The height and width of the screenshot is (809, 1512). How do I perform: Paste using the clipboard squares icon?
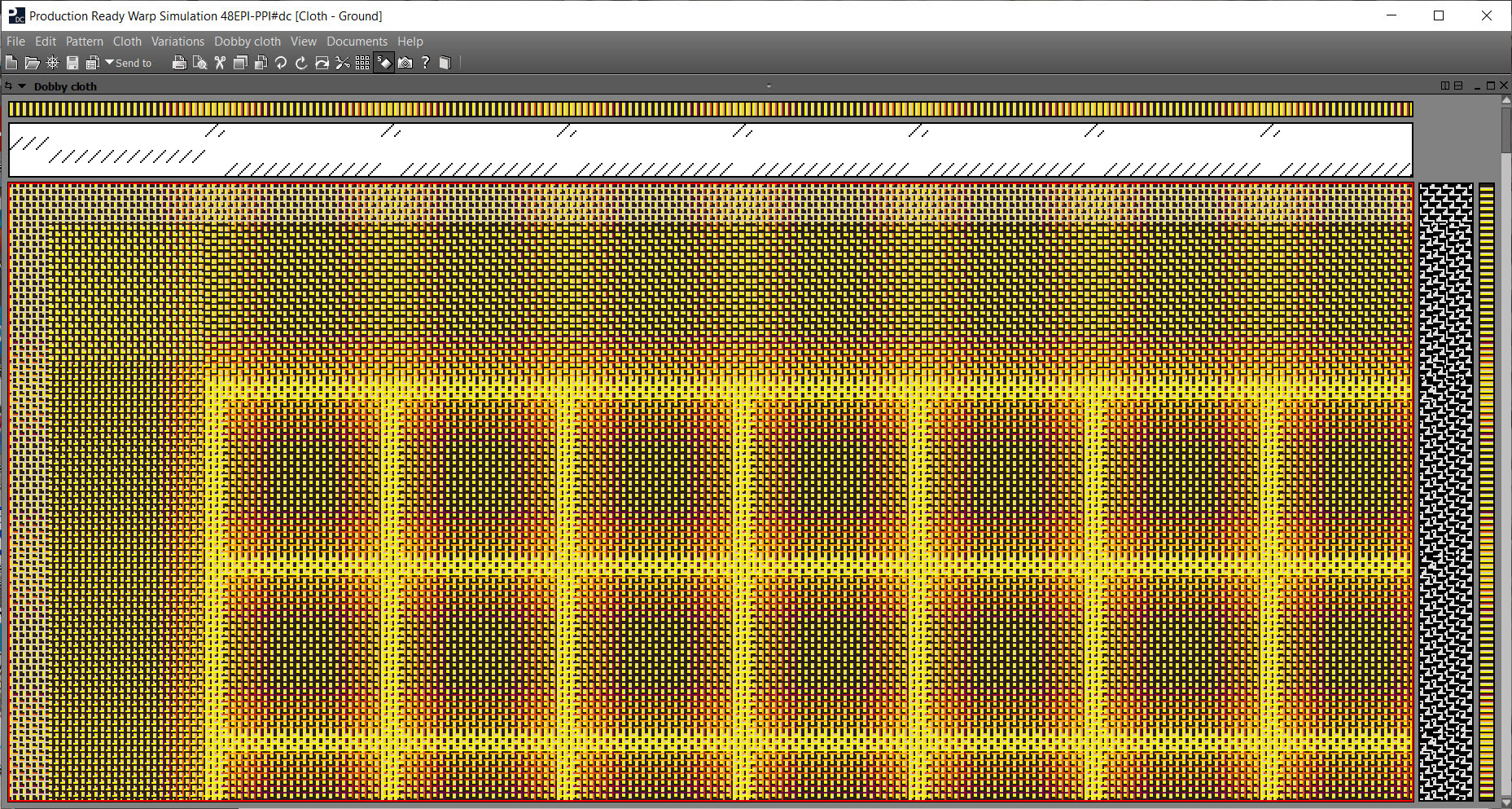[261, 63]
